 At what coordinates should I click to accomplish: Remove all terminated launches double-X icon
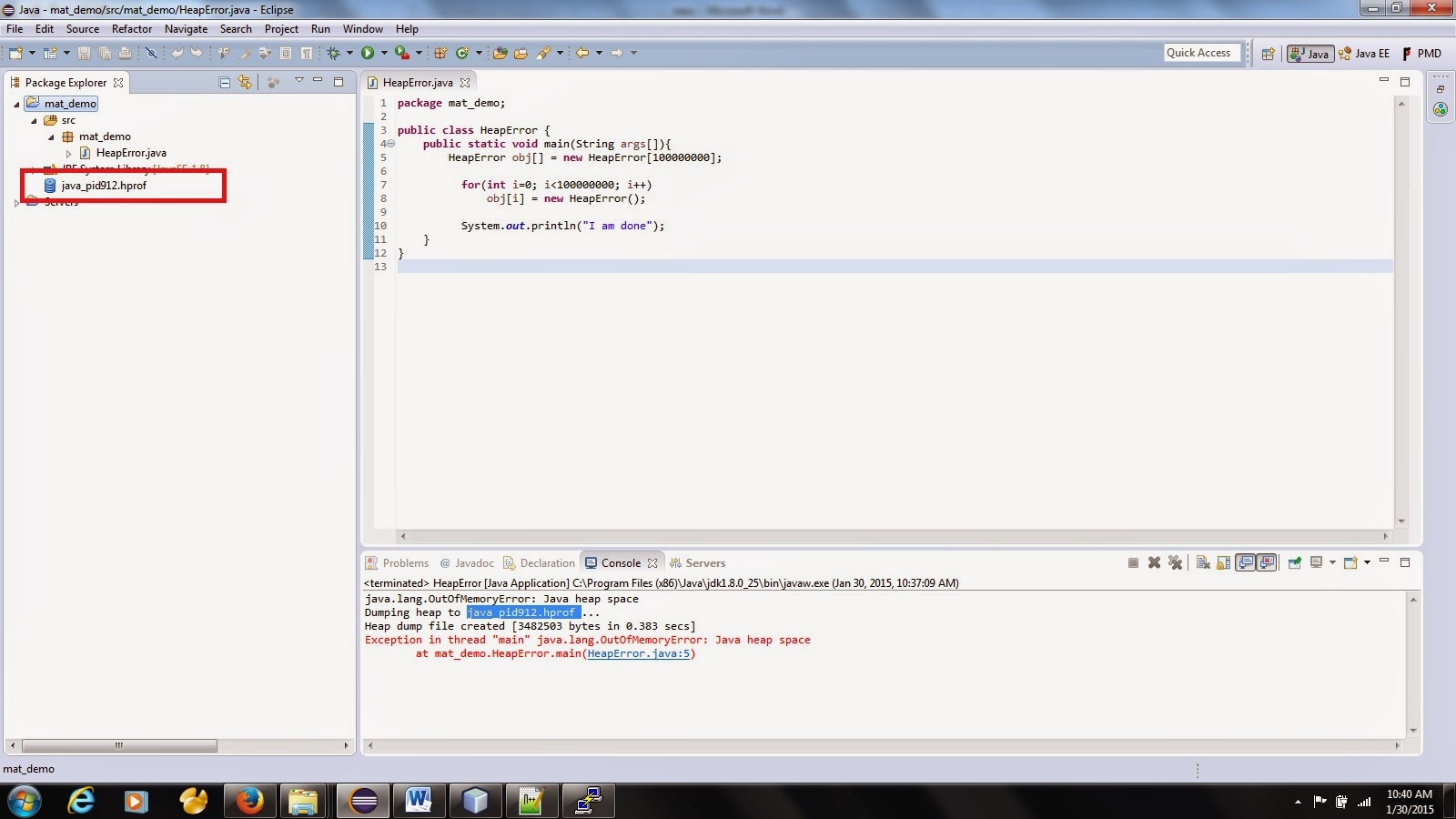(x=1175, y=562)
